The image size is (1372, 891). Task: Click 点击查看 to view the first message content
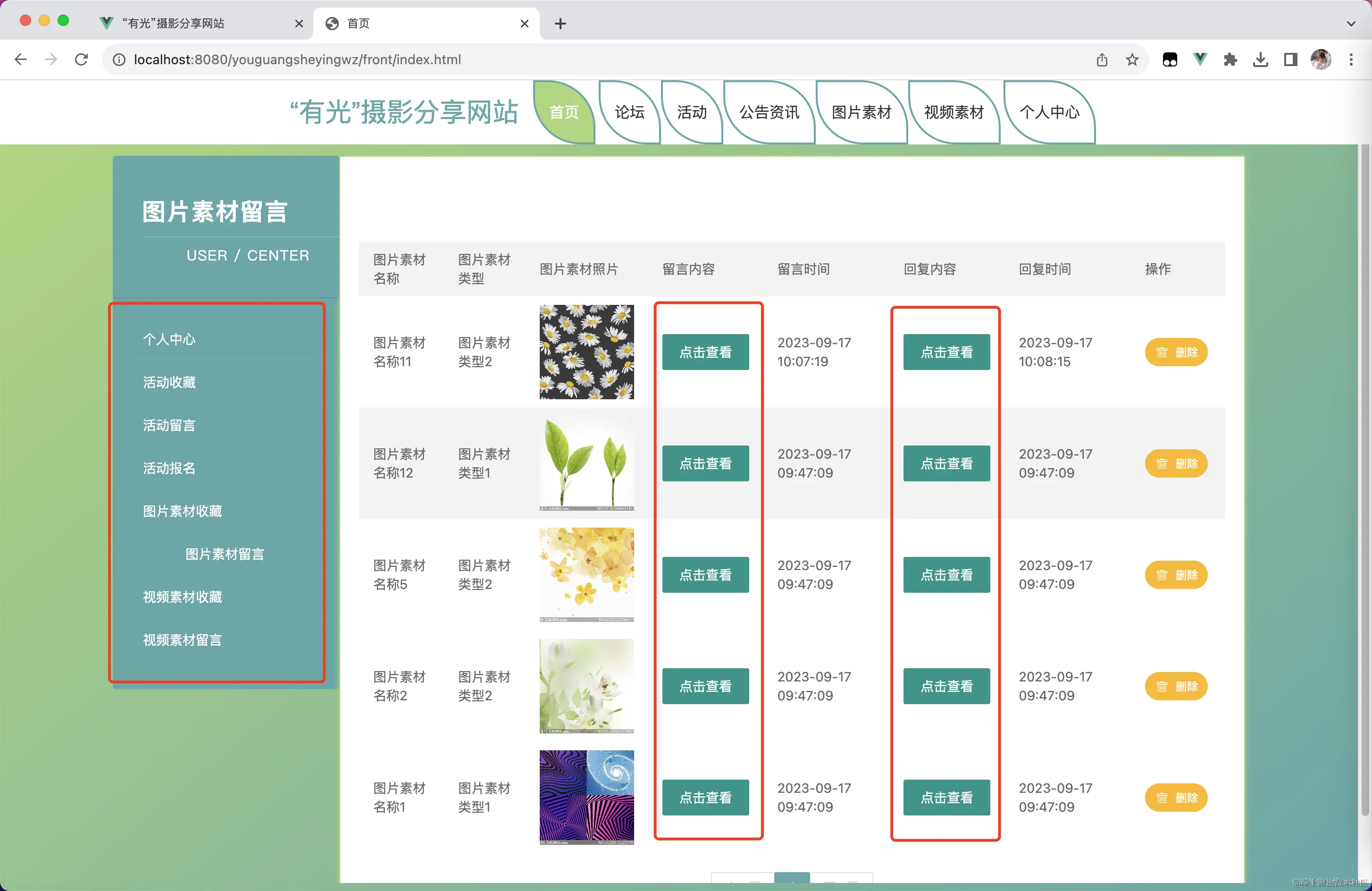click(x=706, y=352)
